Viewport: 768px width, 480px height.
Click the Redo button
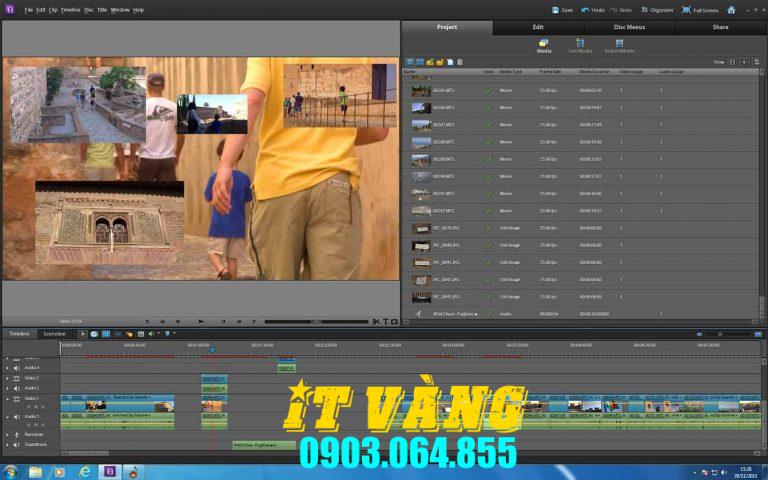point(621,10)
